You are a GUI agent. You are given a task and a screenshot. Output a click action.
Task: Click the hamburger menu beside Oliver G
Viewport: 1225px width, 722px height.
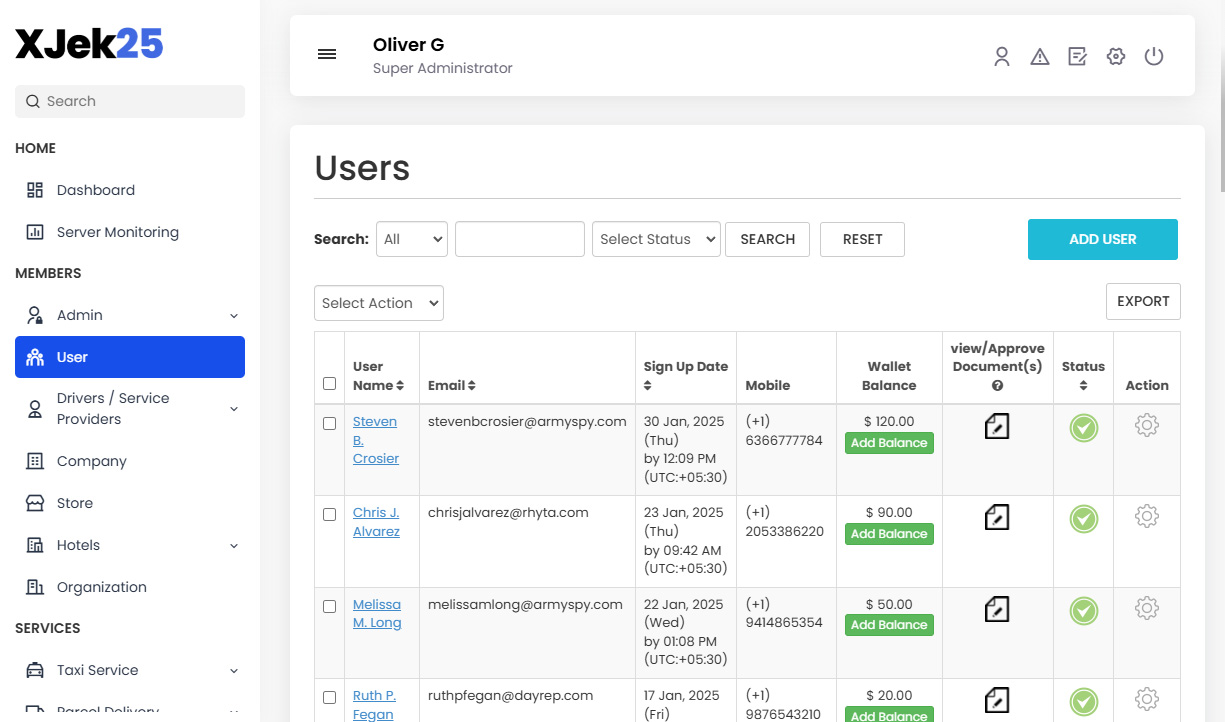327,54
